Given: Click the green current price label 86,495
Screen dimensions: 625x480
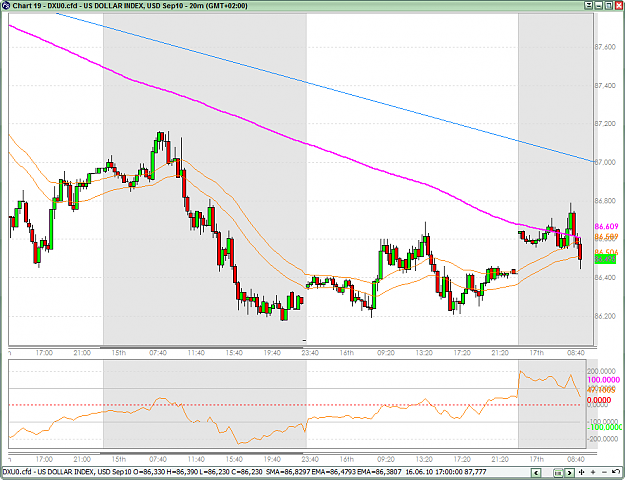Looking at the screenshot, I should coord(605,260).
